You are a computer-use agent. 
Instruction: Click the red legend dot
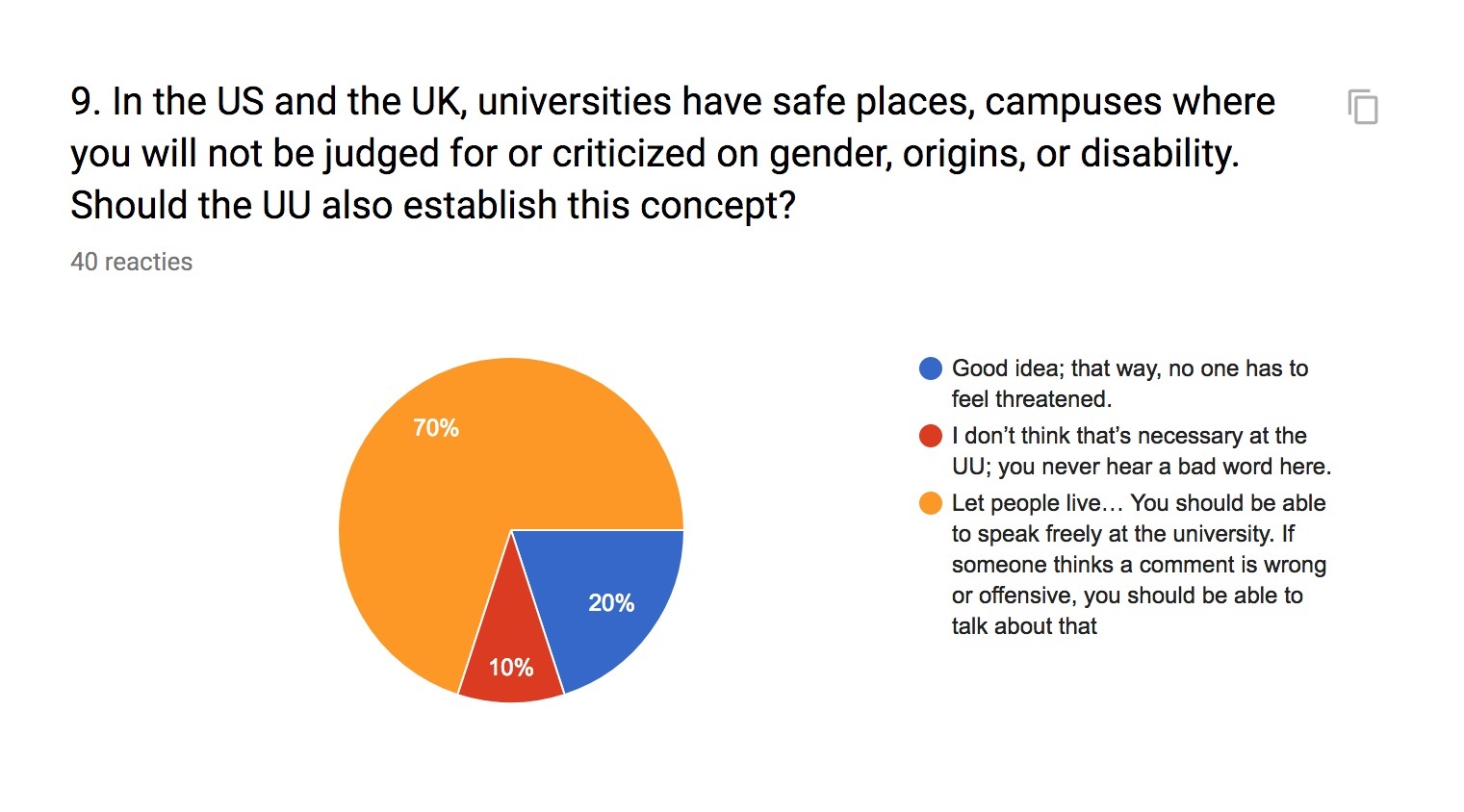point(930,436)
